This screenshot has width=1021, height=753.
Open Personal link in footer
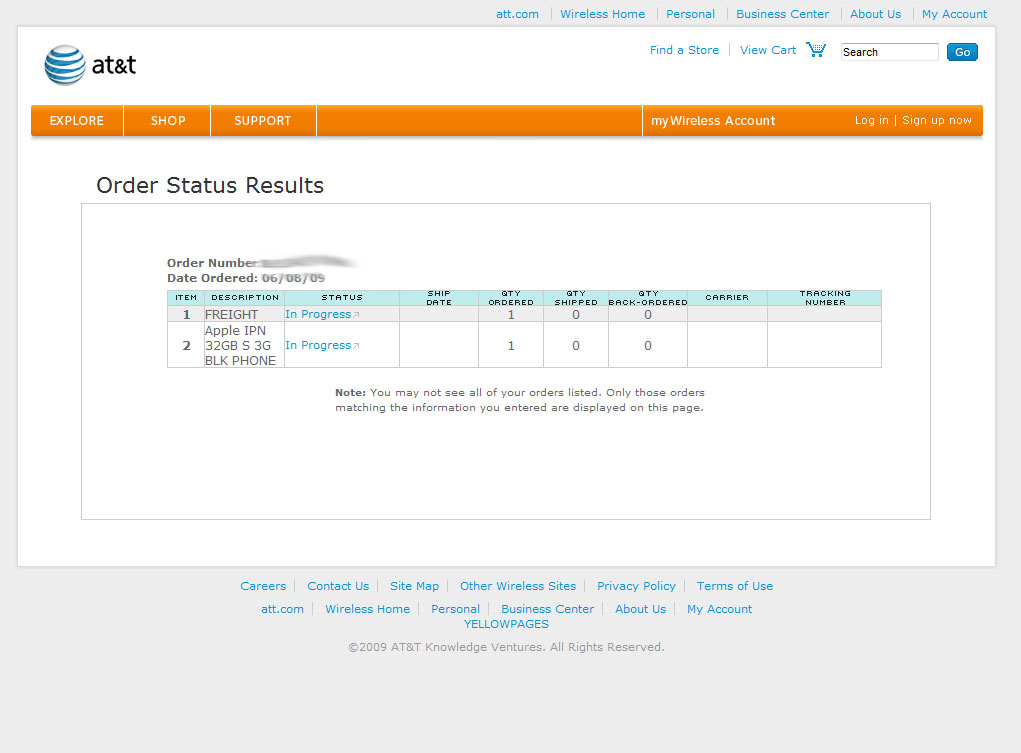pos(455,609)
